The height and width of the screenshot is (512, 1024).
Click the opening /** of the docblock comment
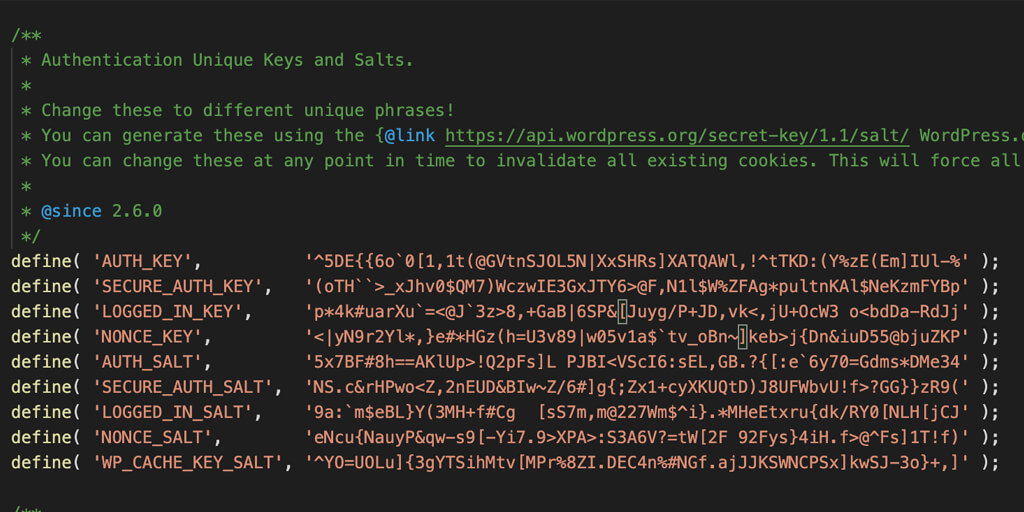(x=26, y=36)
